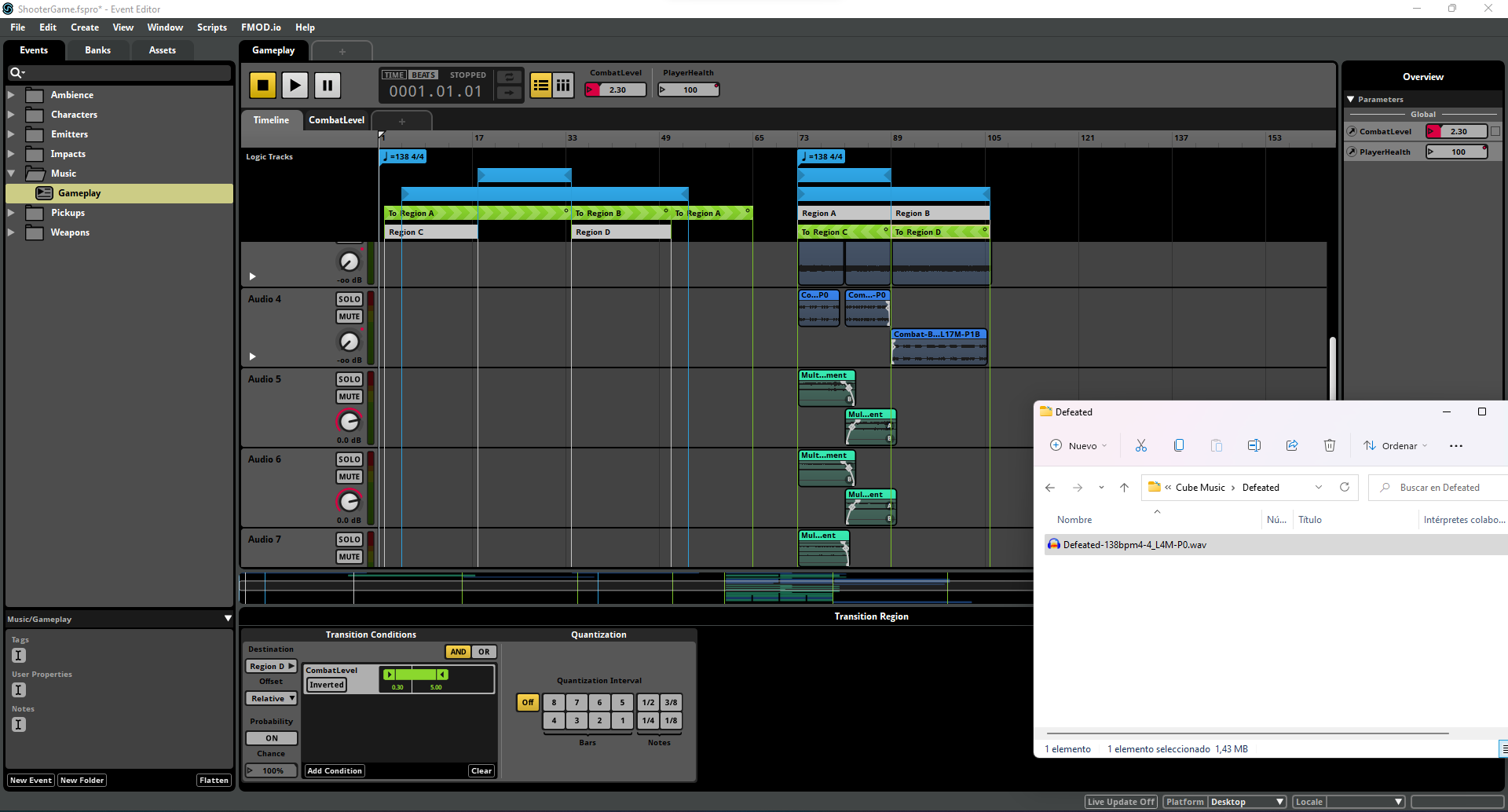Click the scissors Cut icon in Explorer
The height and width of the screenshot is (812, 1508).
[1141, 445]
